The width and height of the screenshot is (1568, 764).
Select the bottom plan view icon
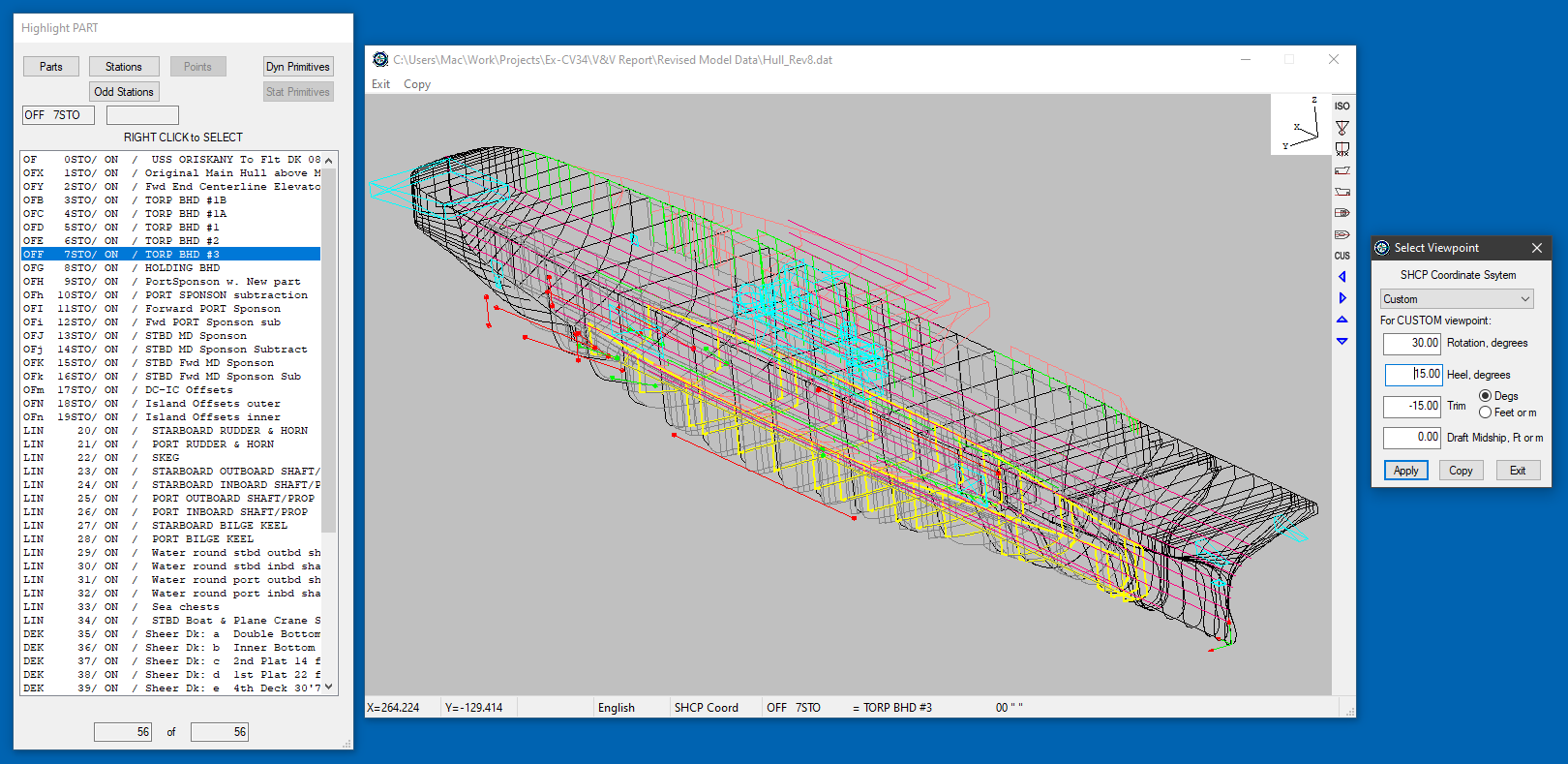tap(1342, 234)
